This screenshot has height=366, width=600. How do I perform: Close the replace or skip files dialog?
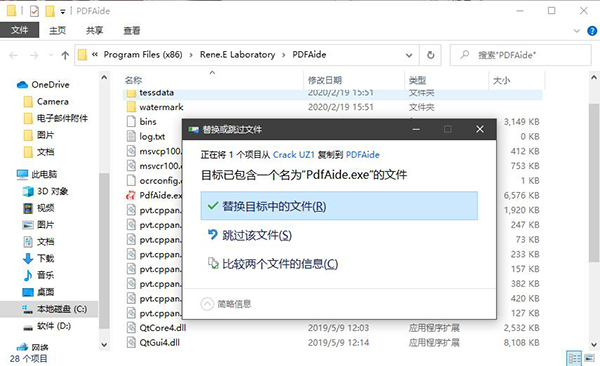[480, 129]
